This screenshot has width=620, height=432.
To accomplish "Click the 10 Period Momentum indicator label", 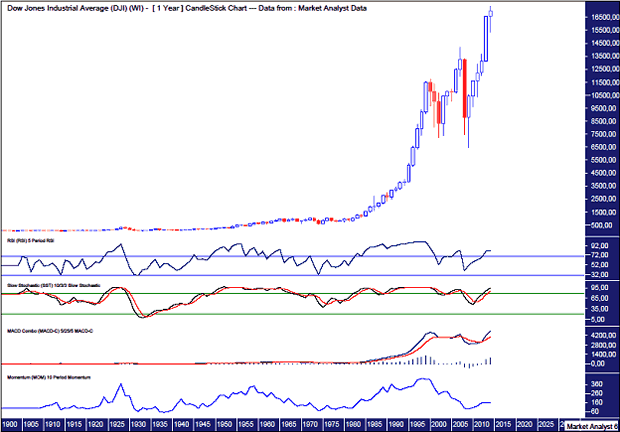I will click(49, 377).
